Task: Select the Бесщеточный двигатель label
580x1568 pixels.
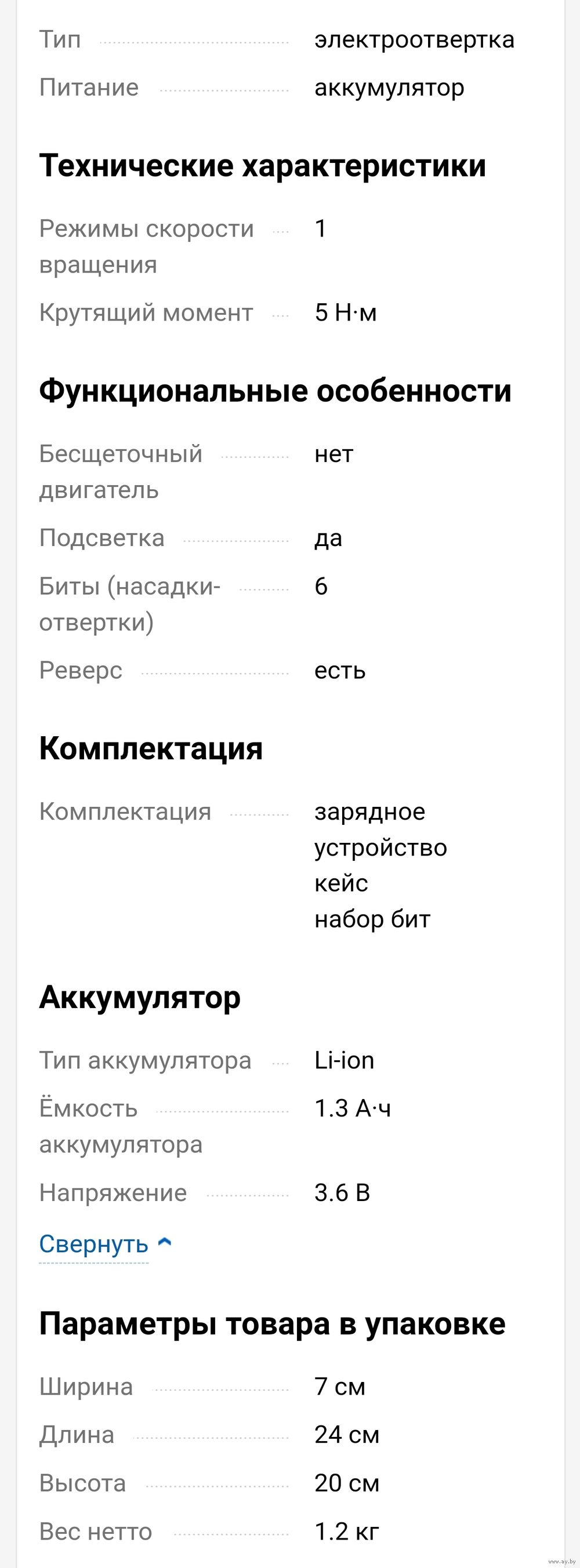Action: tap(121, 472)
